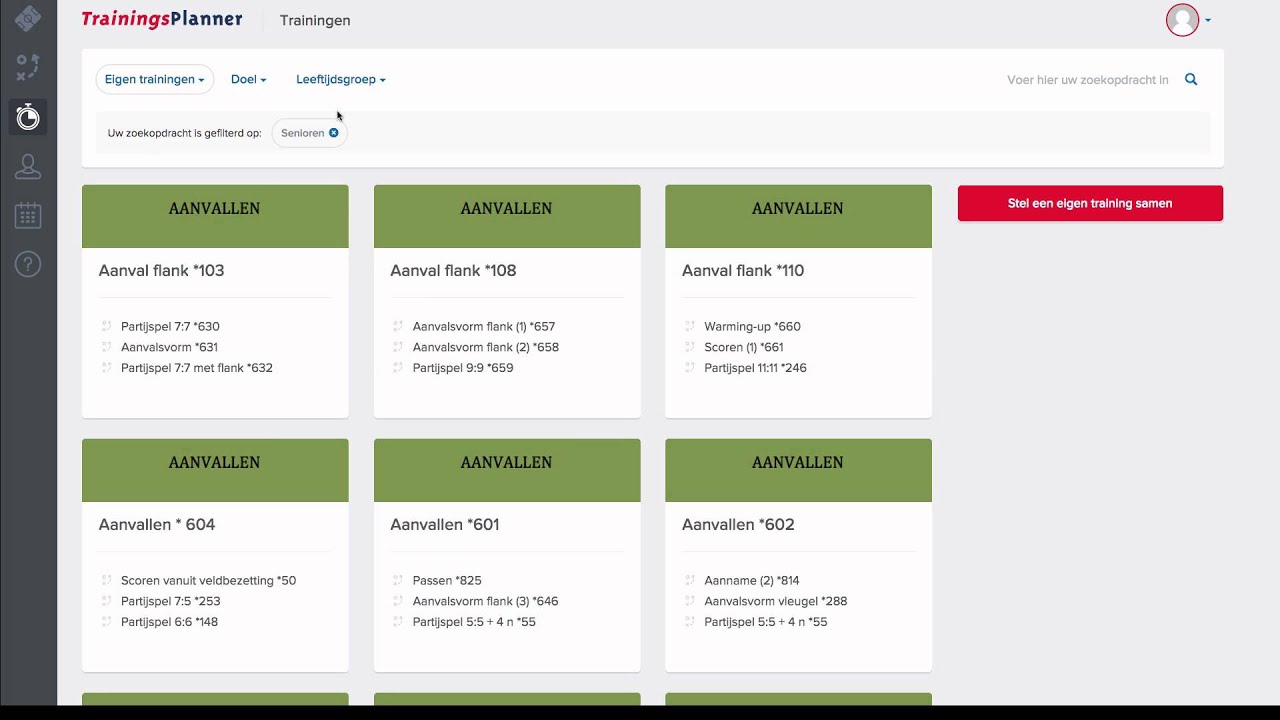Click exercise Partijspel 11:11 *246

click(x=755, y=368)
